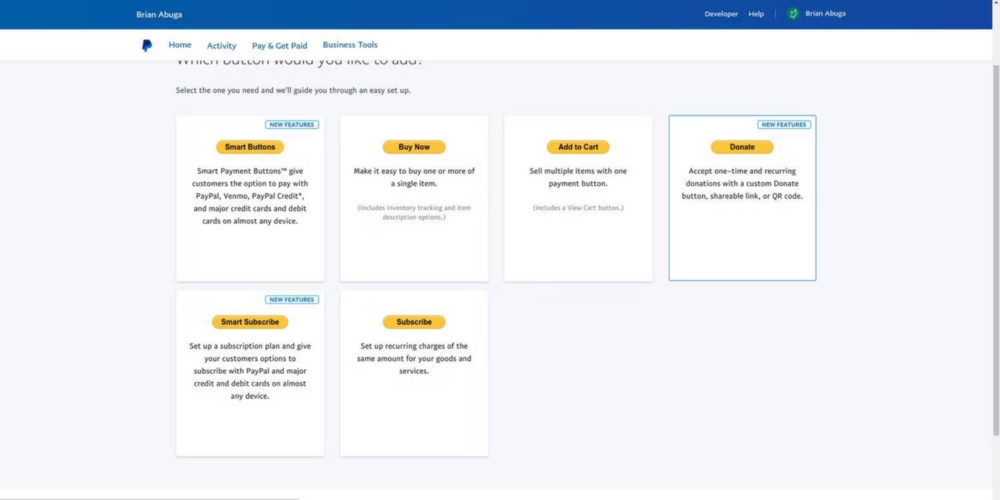The height and width of the screenshot is (500, 1000).
Task: Open the Home menu item
Action: click(x=180, y=45)
